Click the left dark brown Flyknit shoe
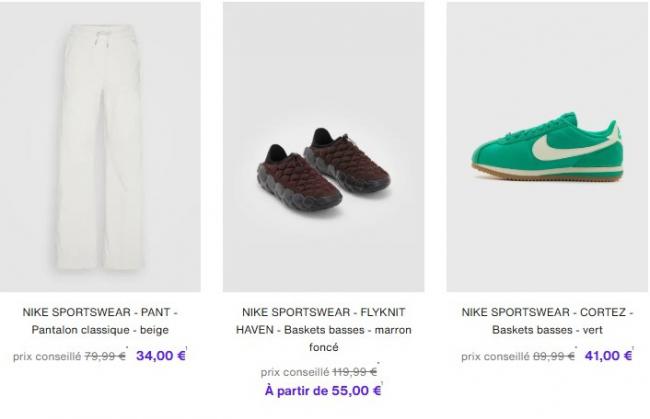This screenshot has height=419, width=650. point(299,181)
